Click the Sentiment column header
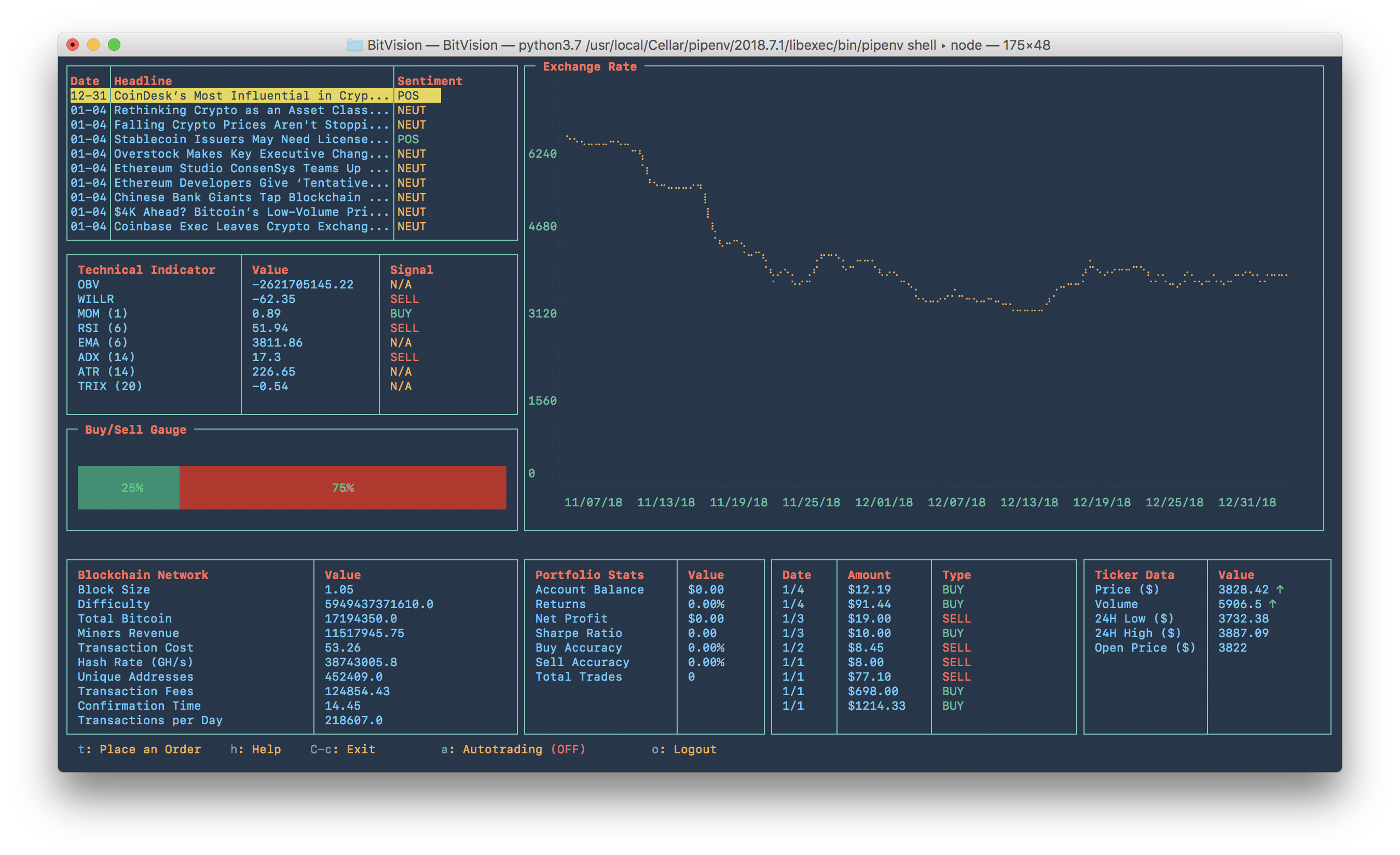The image size is (1400, 855). point(430,80)
